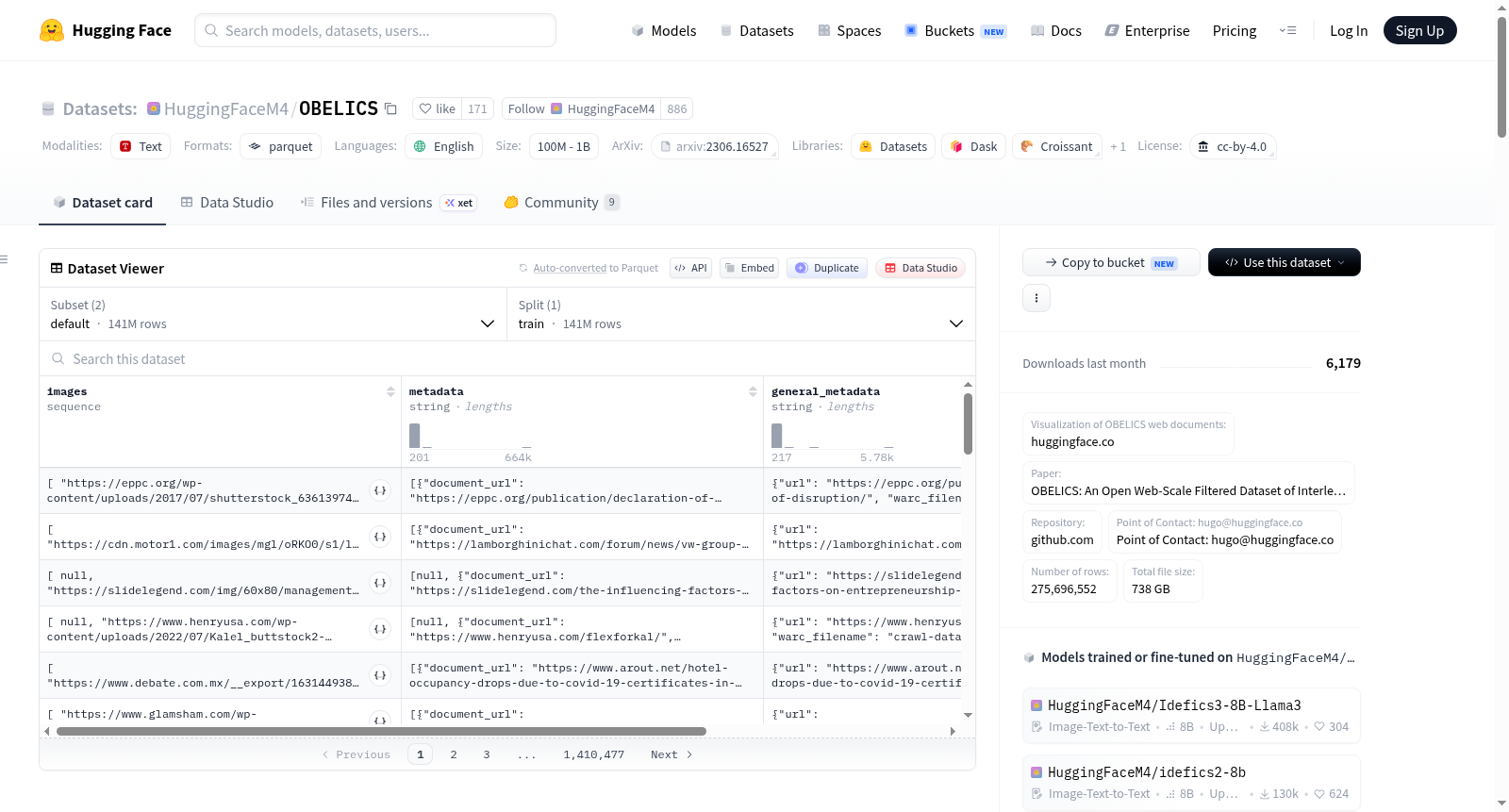This screenshot has width=1509, height=812.
Task: Go to Next page of rows
Action: (672, 754)
